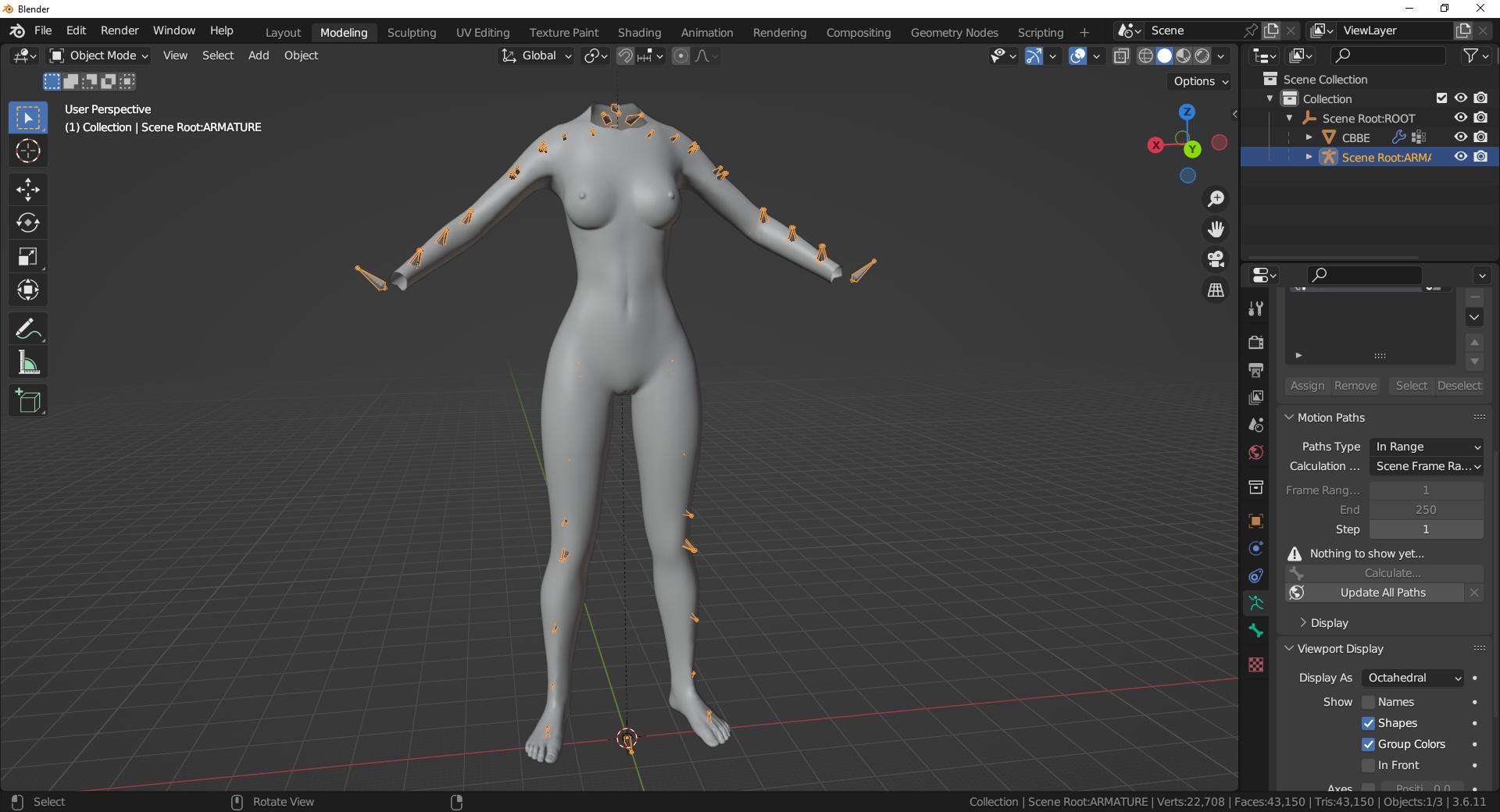Enable the Names checkbox
Screen dimensions: 1500x812
click(1368, 702)
